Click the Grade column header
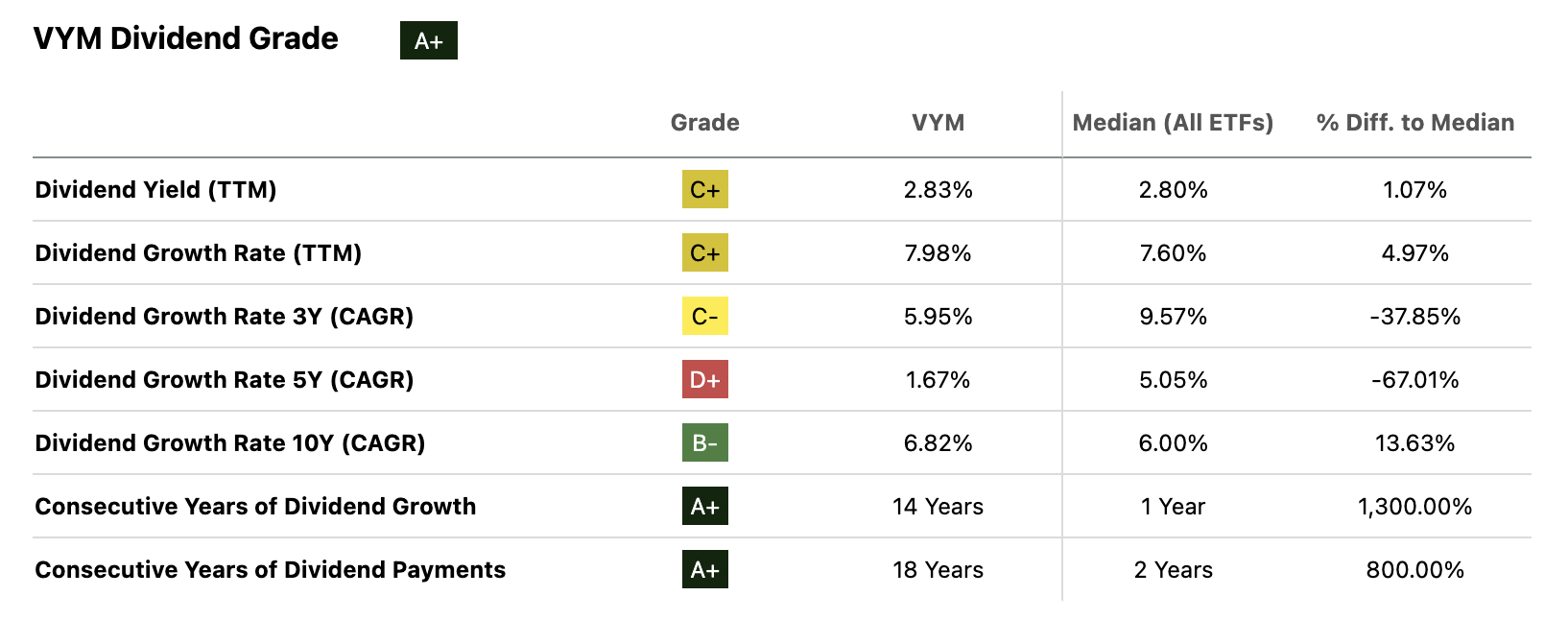This screenshot has height=620, width=1568. point(704,123)
